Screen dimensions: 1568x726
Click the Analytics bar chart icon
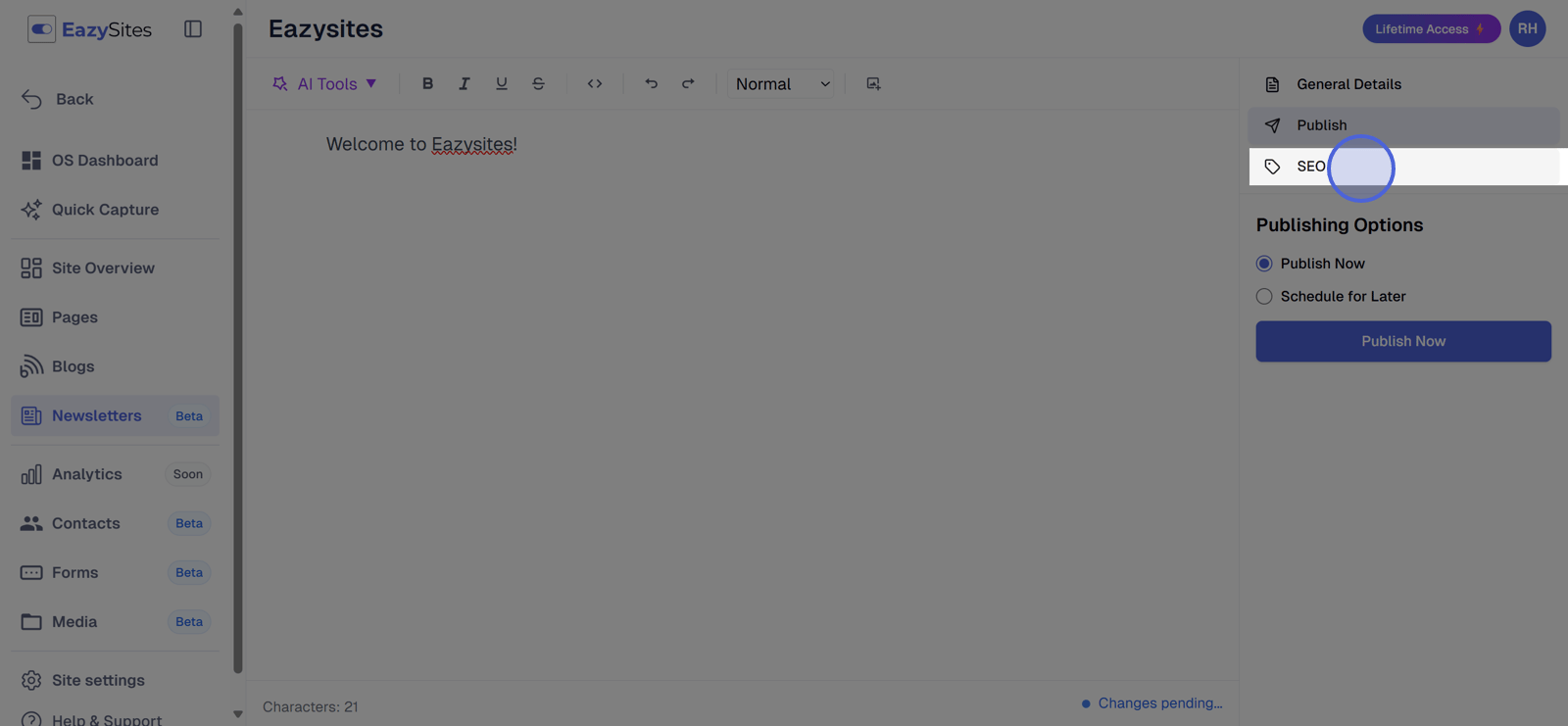(31, 474)
